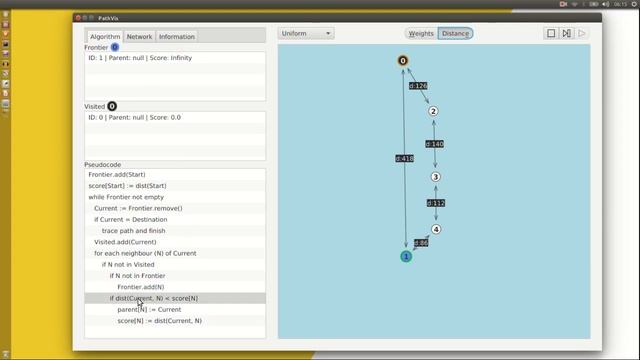
Task: Click pseudocode line score[N] := dist(Current, N)
Action: 175,321
